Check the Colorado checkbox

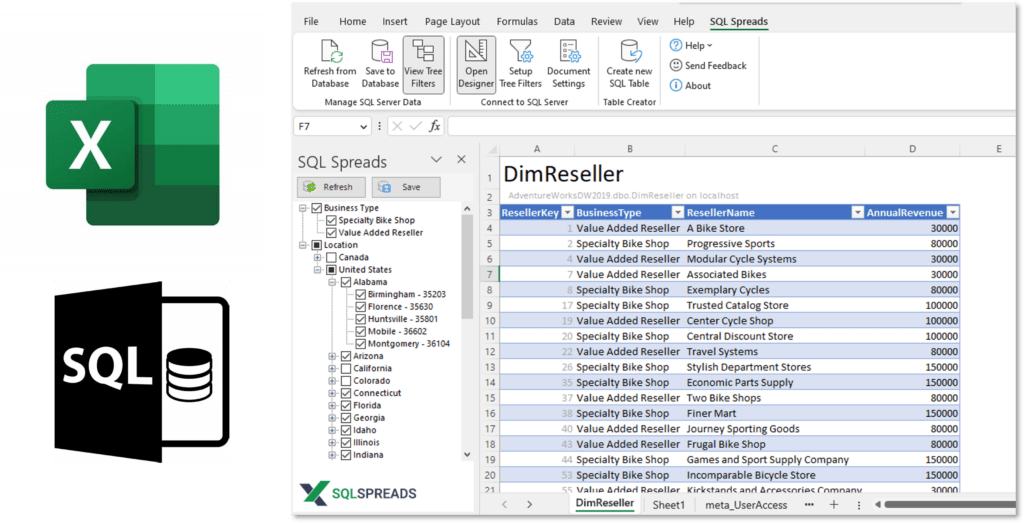pos(346,381)
